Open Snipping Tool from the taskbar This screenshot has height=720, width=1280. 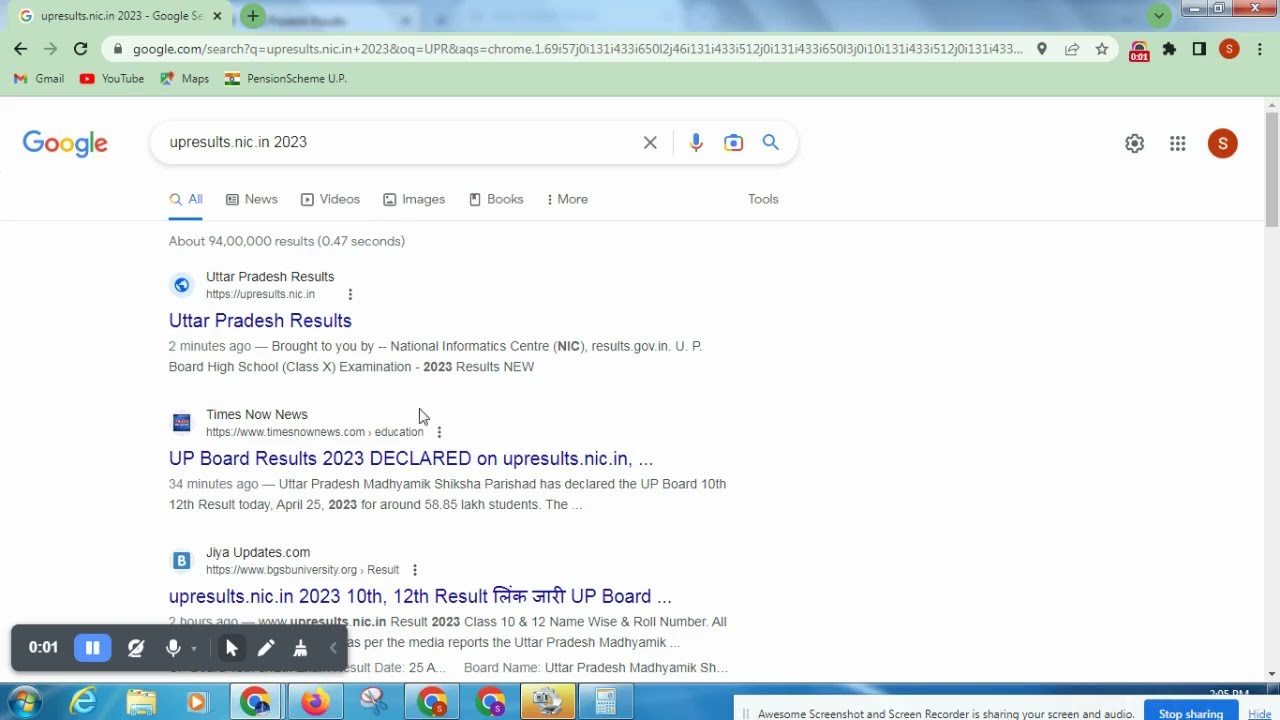374,702
